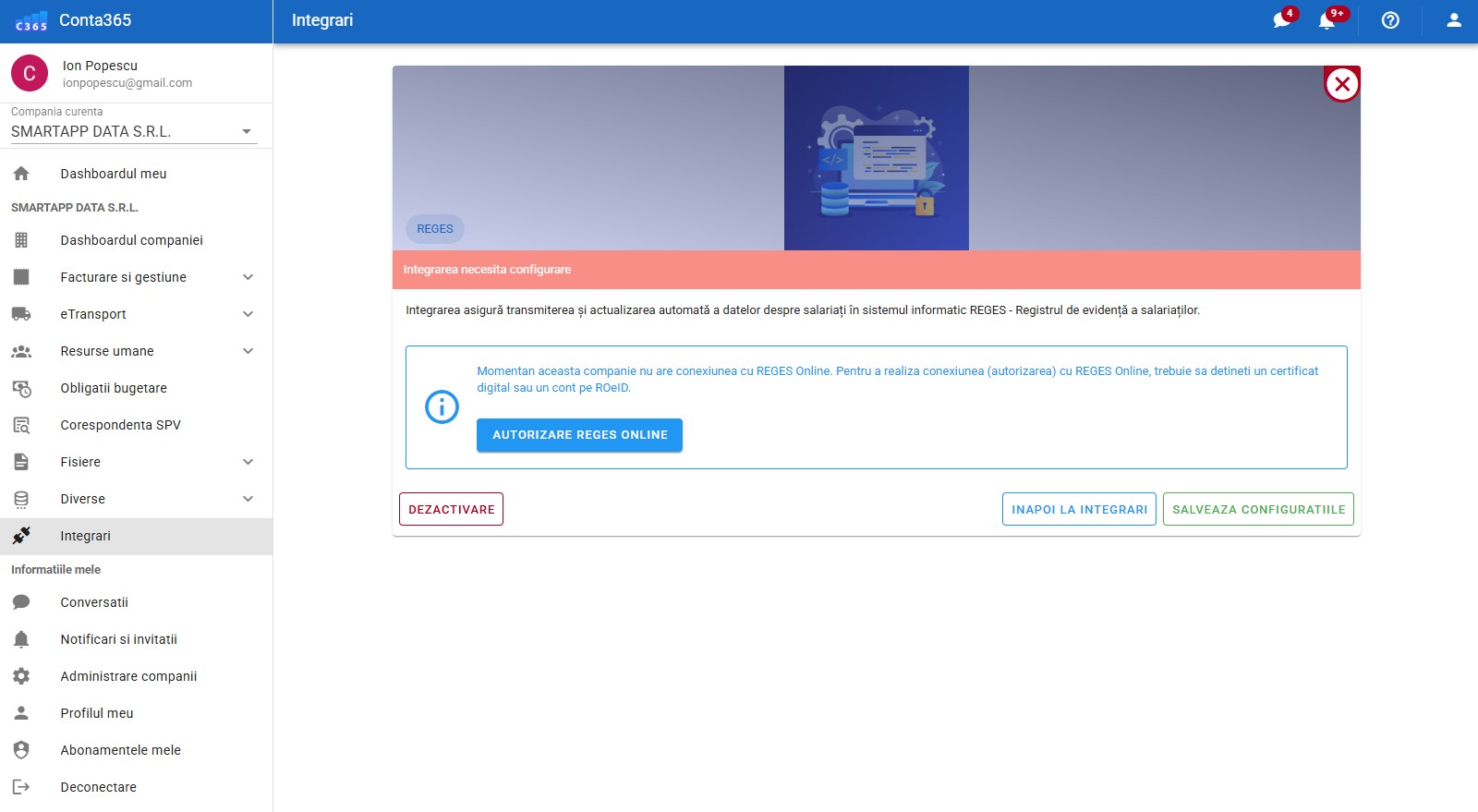This screenshot has width=1478, height=812.
Task: Expand the eTransport menu
Action: pos(248,314)
